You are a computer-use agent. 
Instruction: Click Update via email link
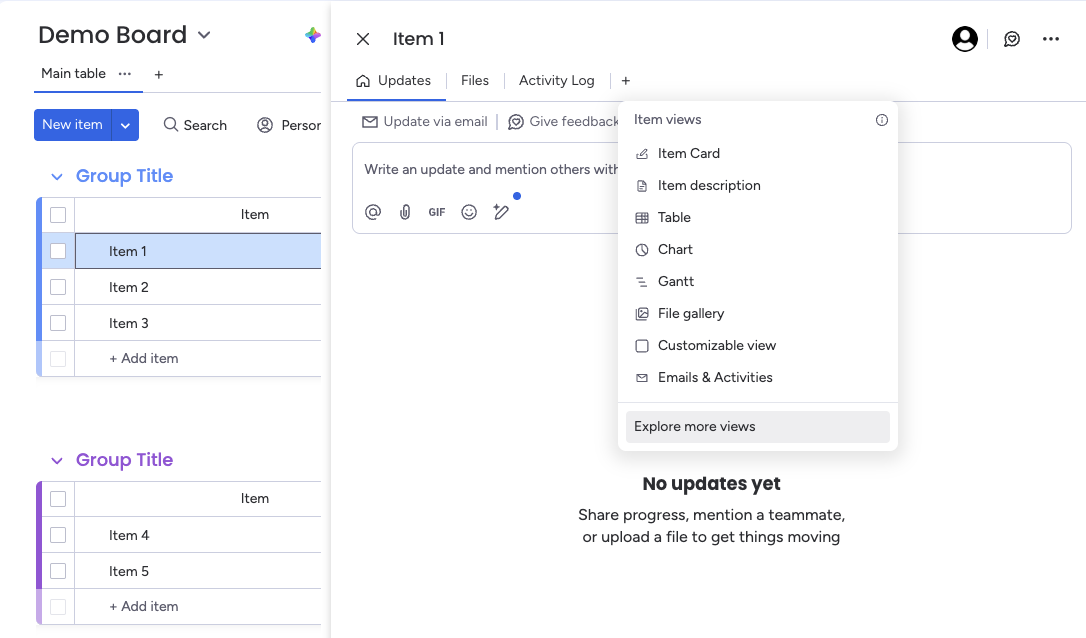click(x=425, y=122)
